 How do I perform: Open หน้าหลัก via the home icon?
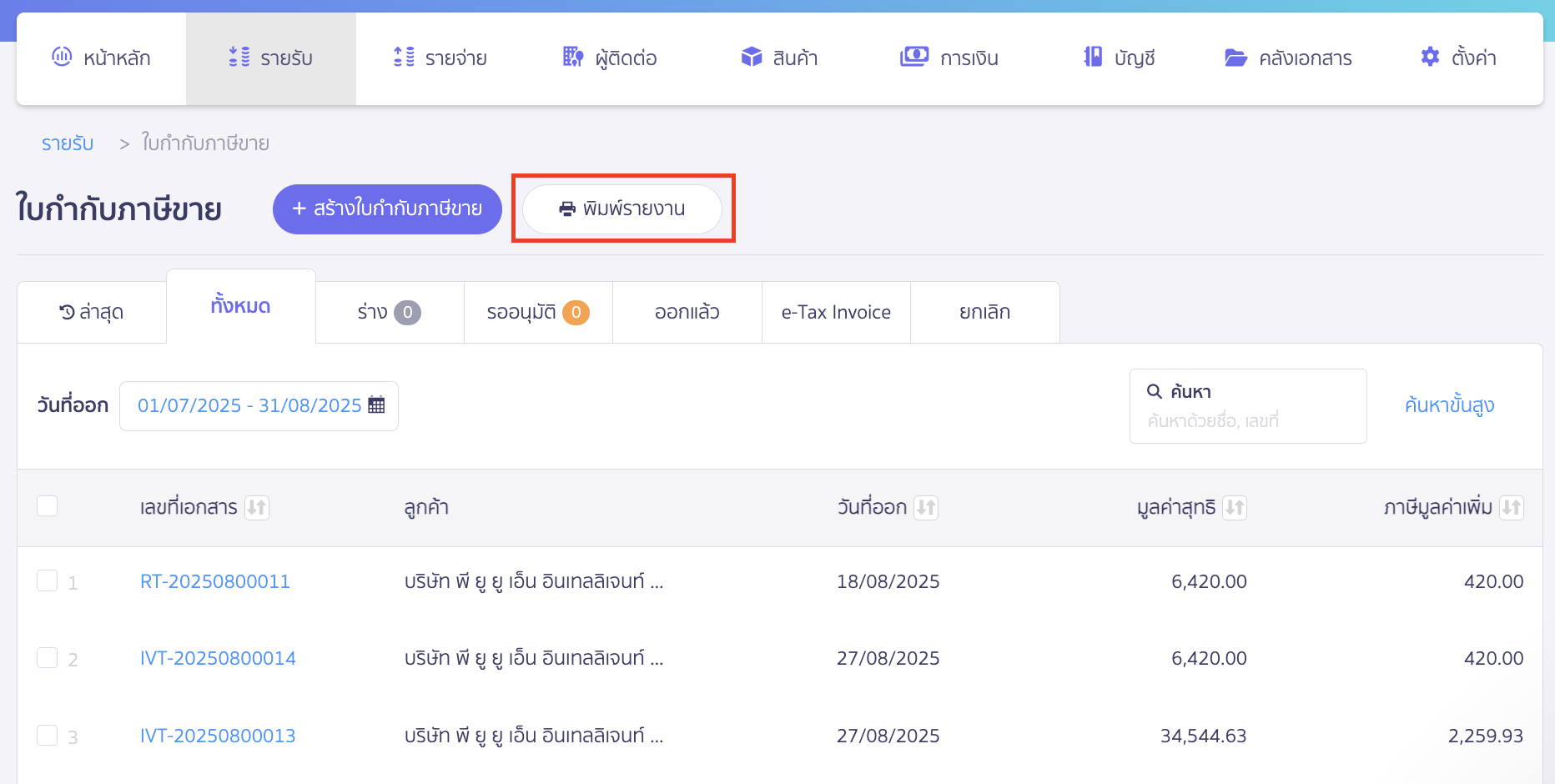tap(60, 57)
